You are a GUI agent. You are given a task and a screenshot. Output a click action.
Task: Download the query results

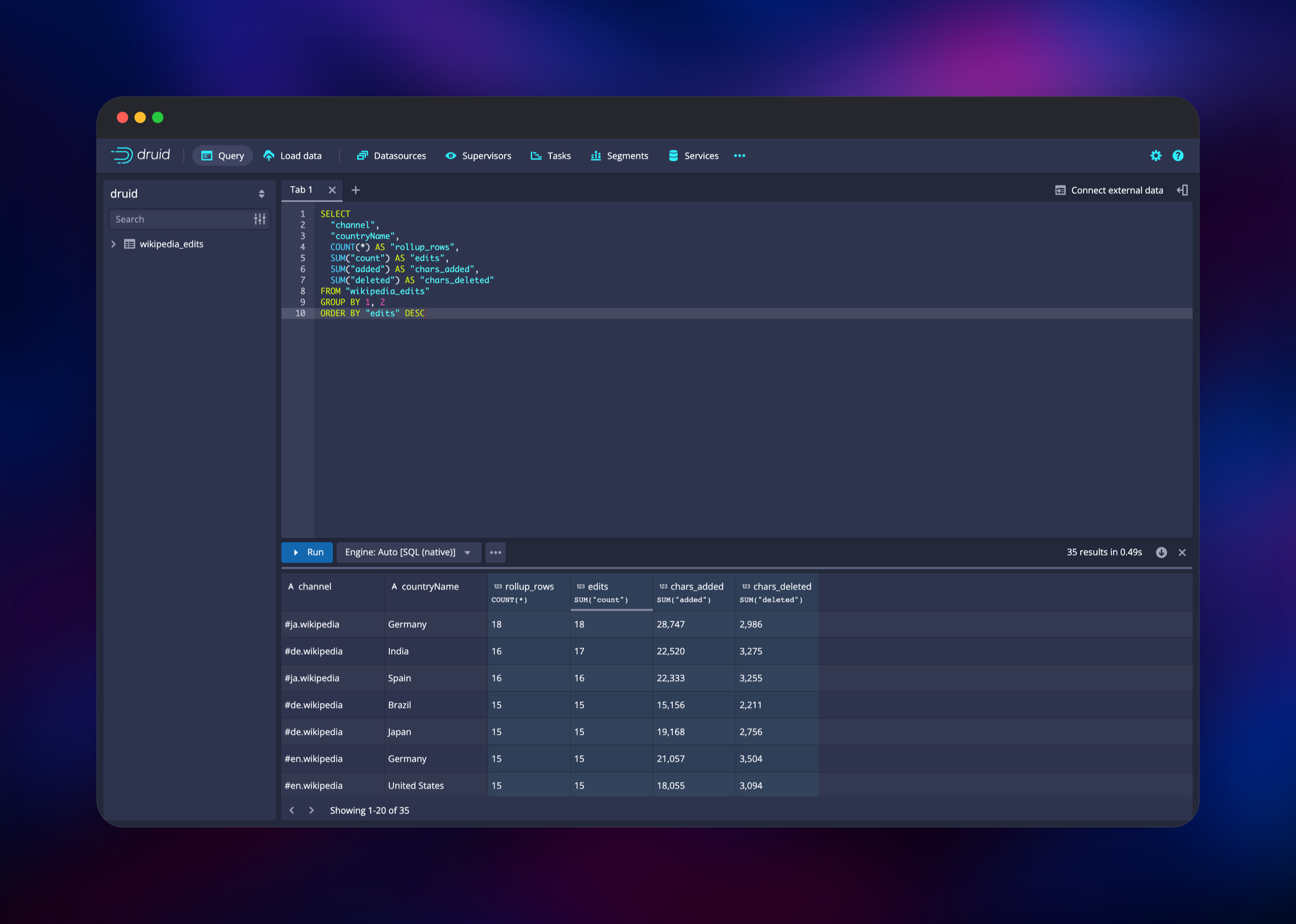tap(1162, 552)
